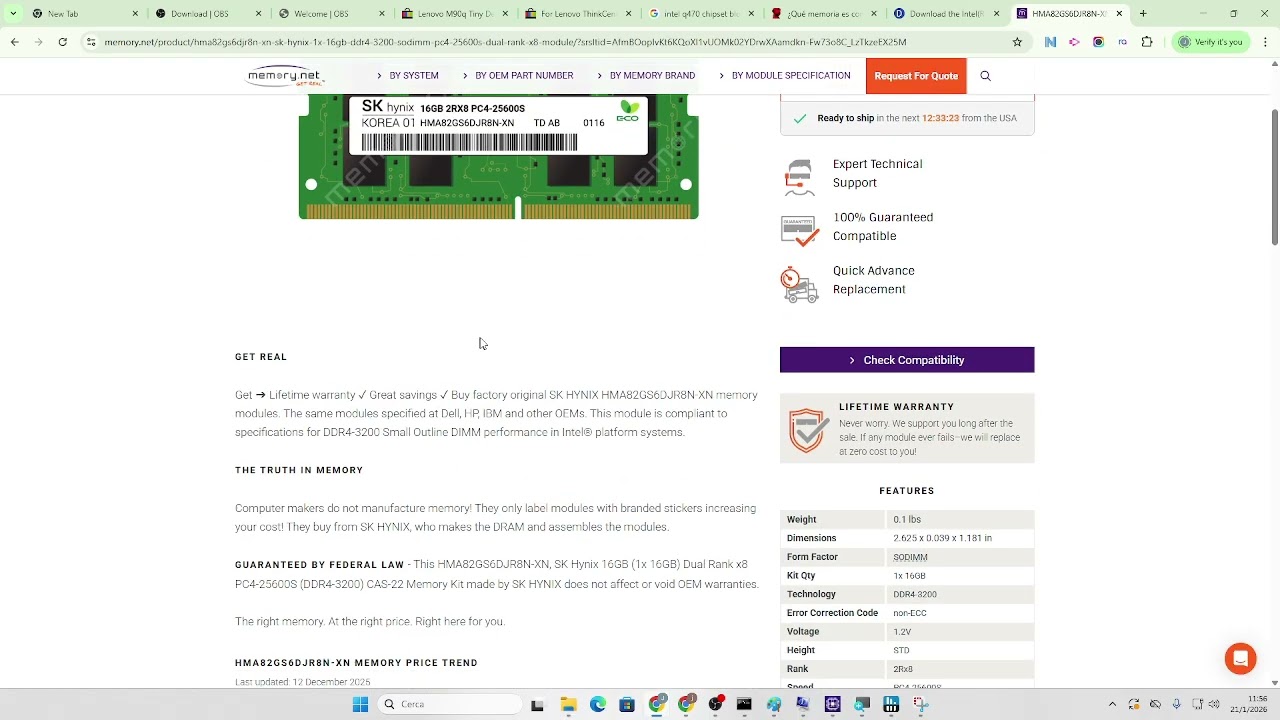Click the SK hynix memory module image

[498, 156]
